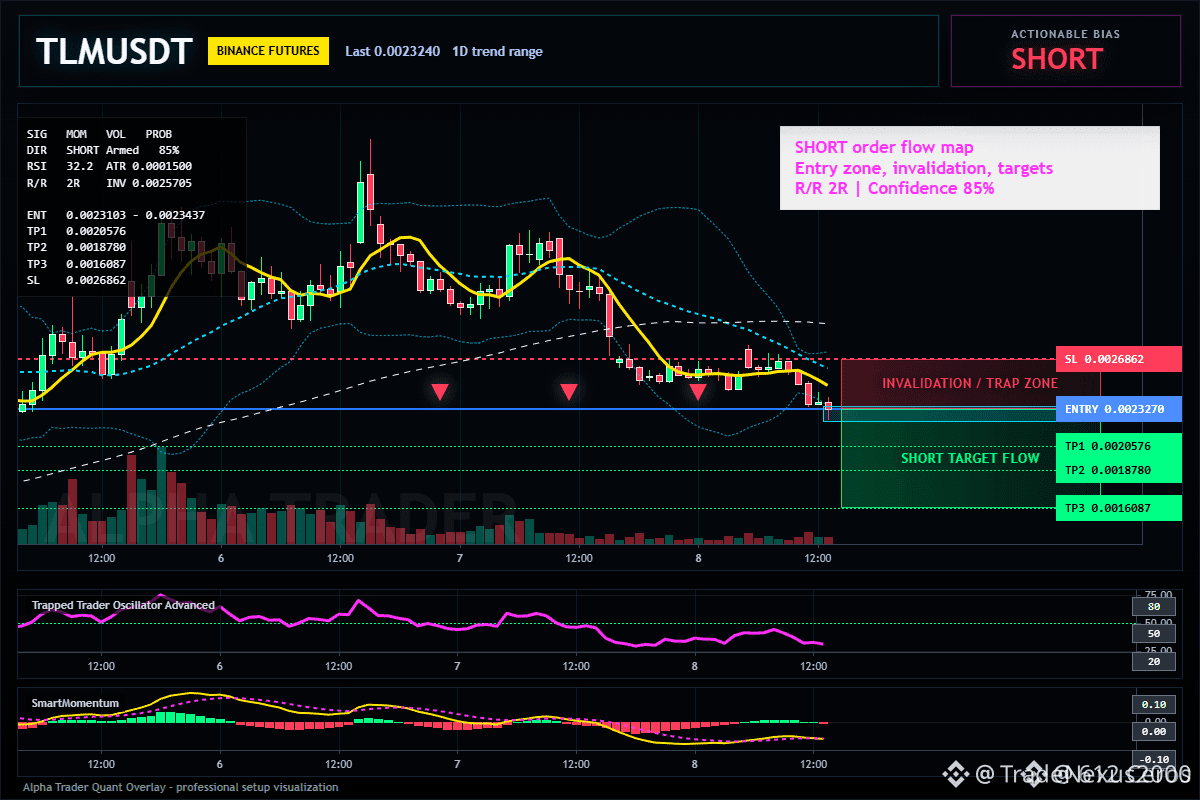Screen dimensions: 1200x800
Task: Click the Entry zone, invalidation, targets line
Action: point(924,168)
